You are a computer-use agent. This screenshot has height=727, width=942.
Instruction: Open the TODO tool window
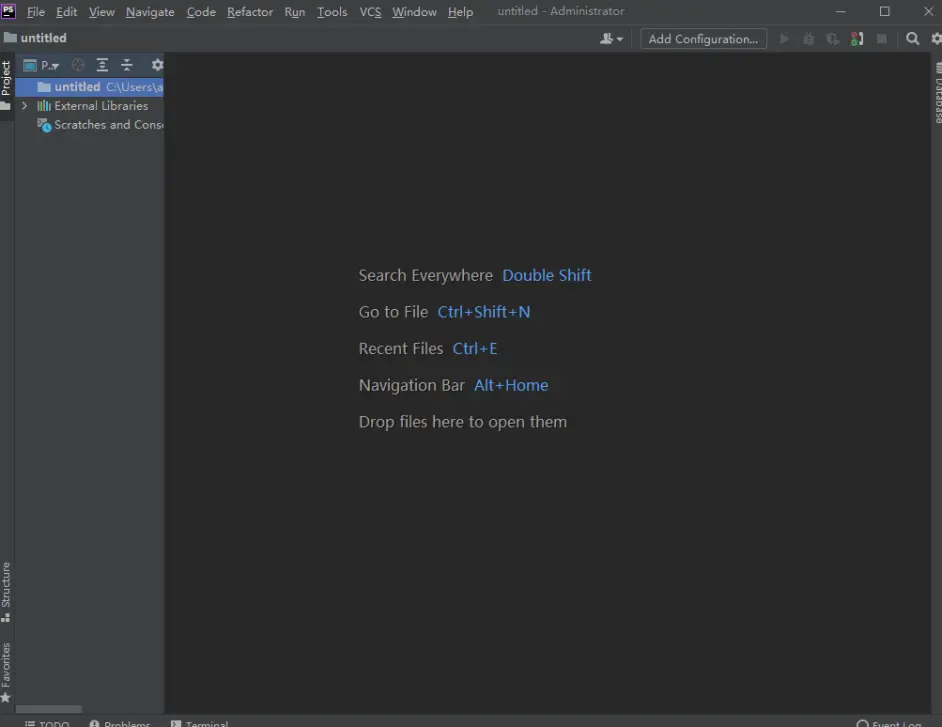(x=47, y=723)
